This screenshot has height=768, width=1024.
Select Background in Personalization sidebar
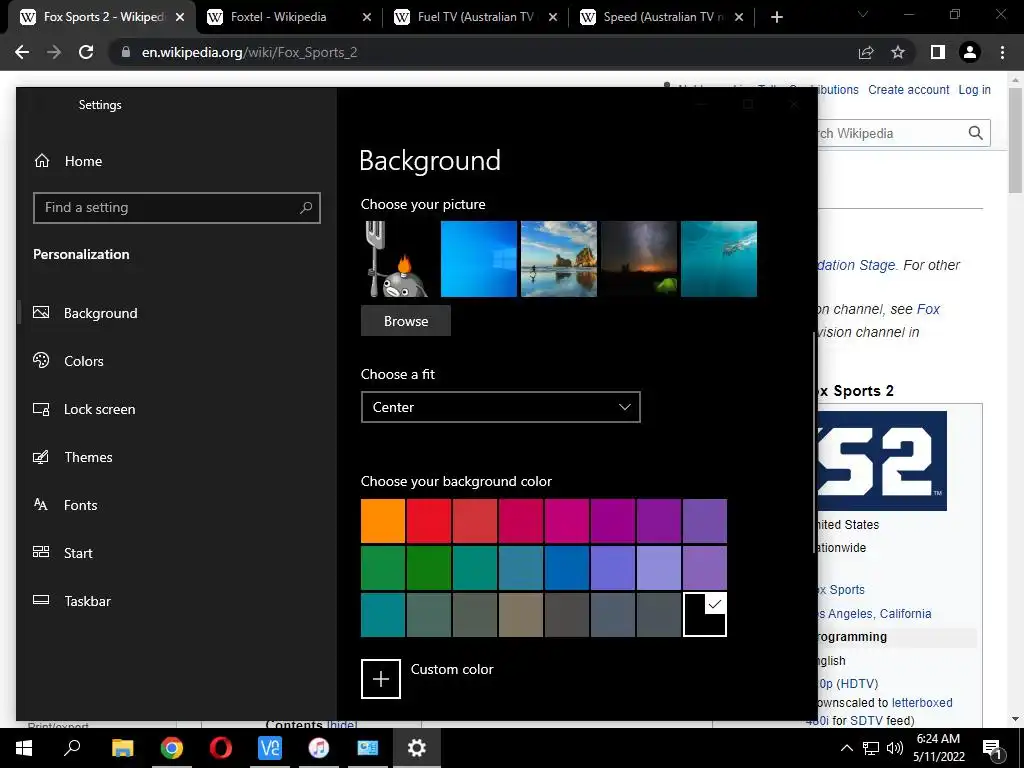[101, 313]
